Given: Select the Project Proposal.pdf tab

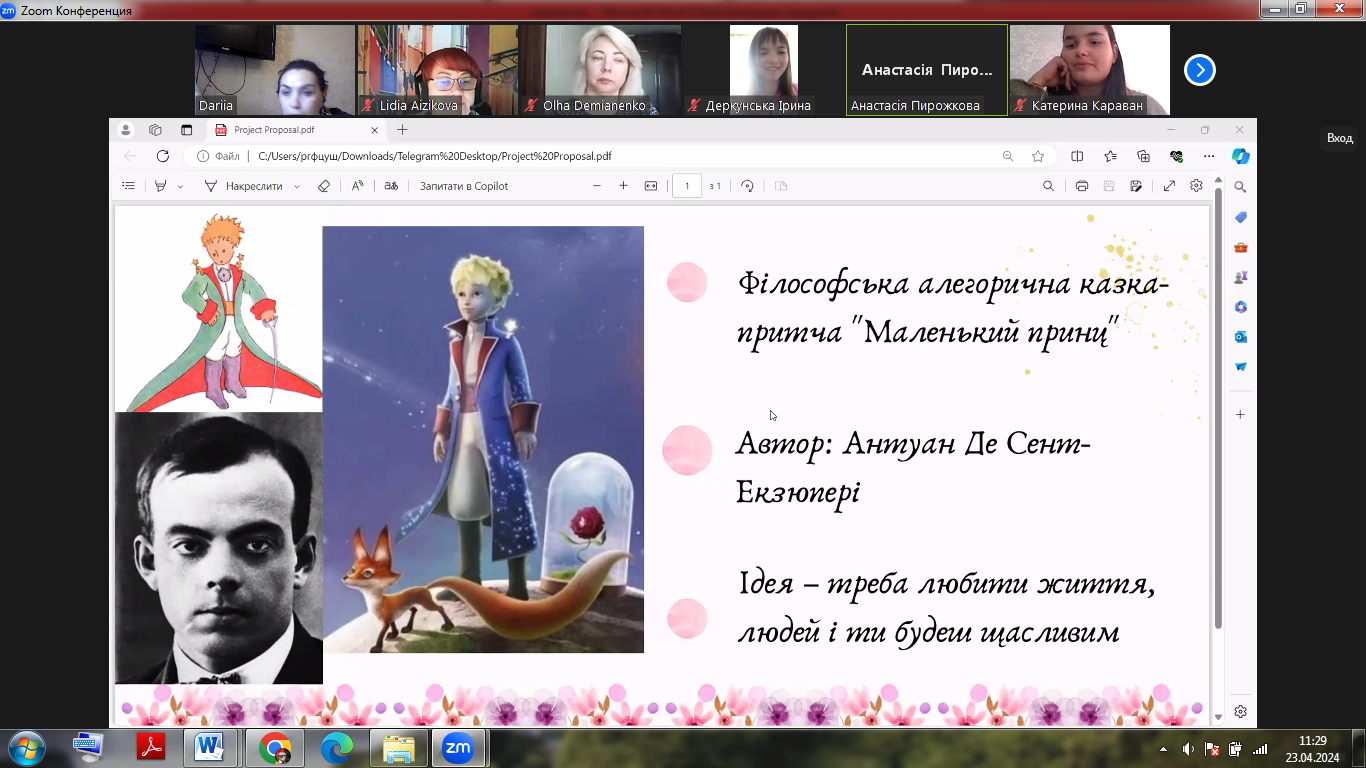Looking at the screenshot, I should coord(297,130).
